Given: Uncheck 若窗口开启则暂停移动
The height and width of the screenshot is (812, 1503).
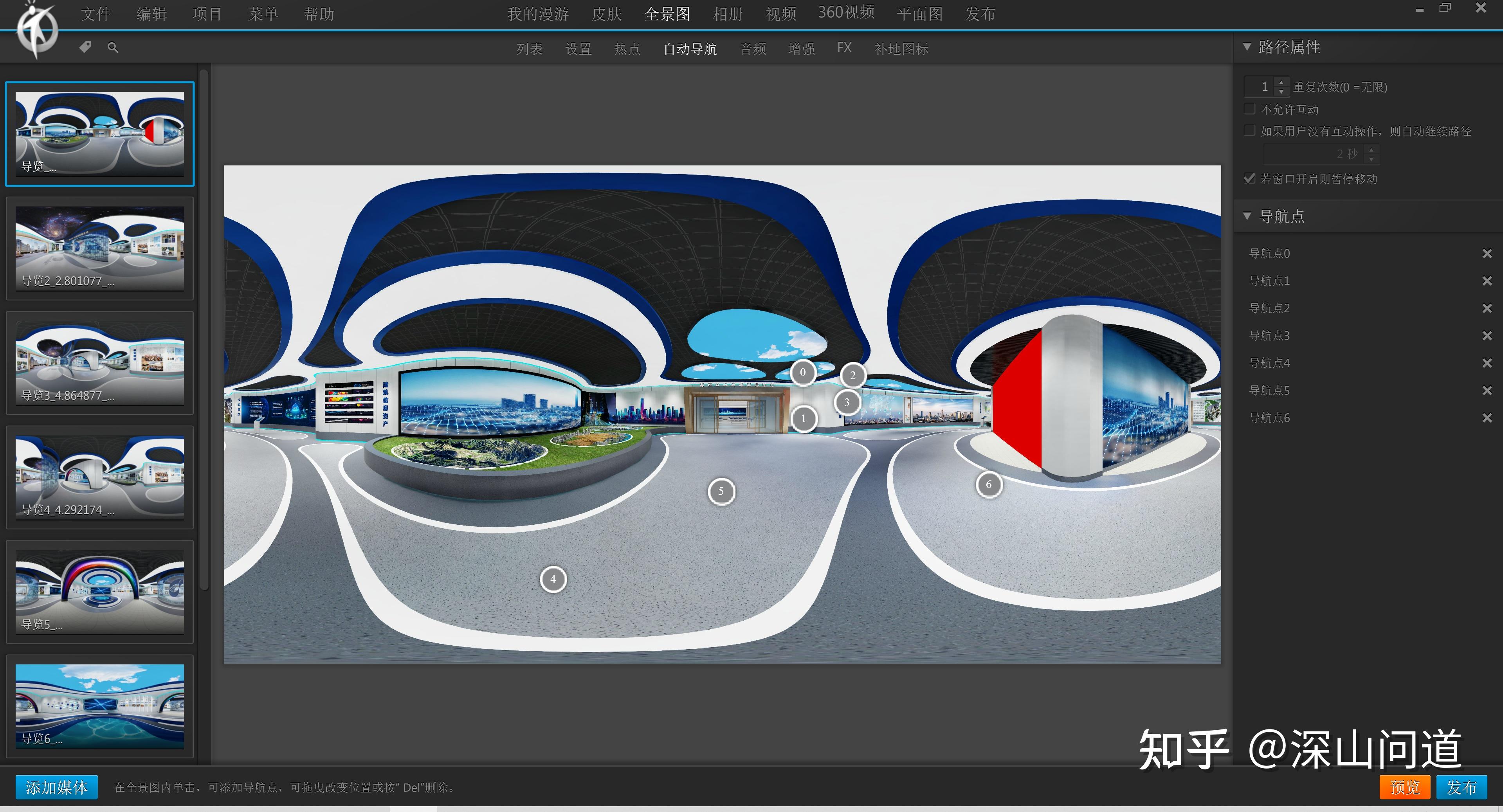Looking at the screenshot, I should coord(1249,178).
